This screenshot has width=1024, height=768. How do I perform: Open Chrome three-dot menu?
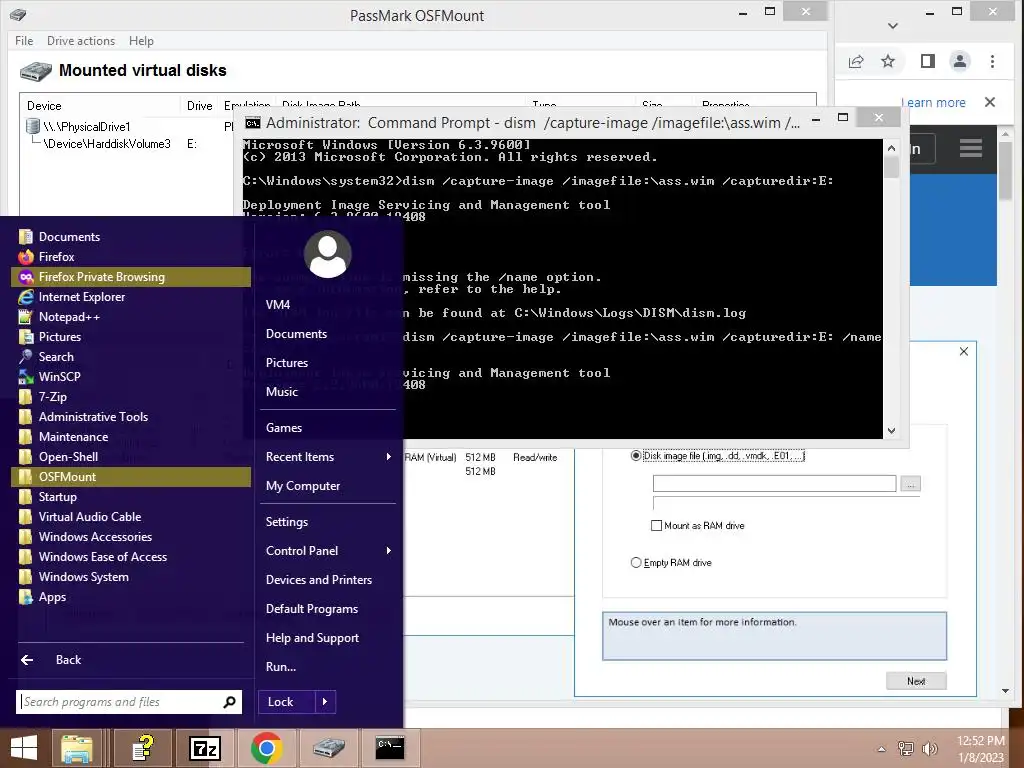pos(992,61)
